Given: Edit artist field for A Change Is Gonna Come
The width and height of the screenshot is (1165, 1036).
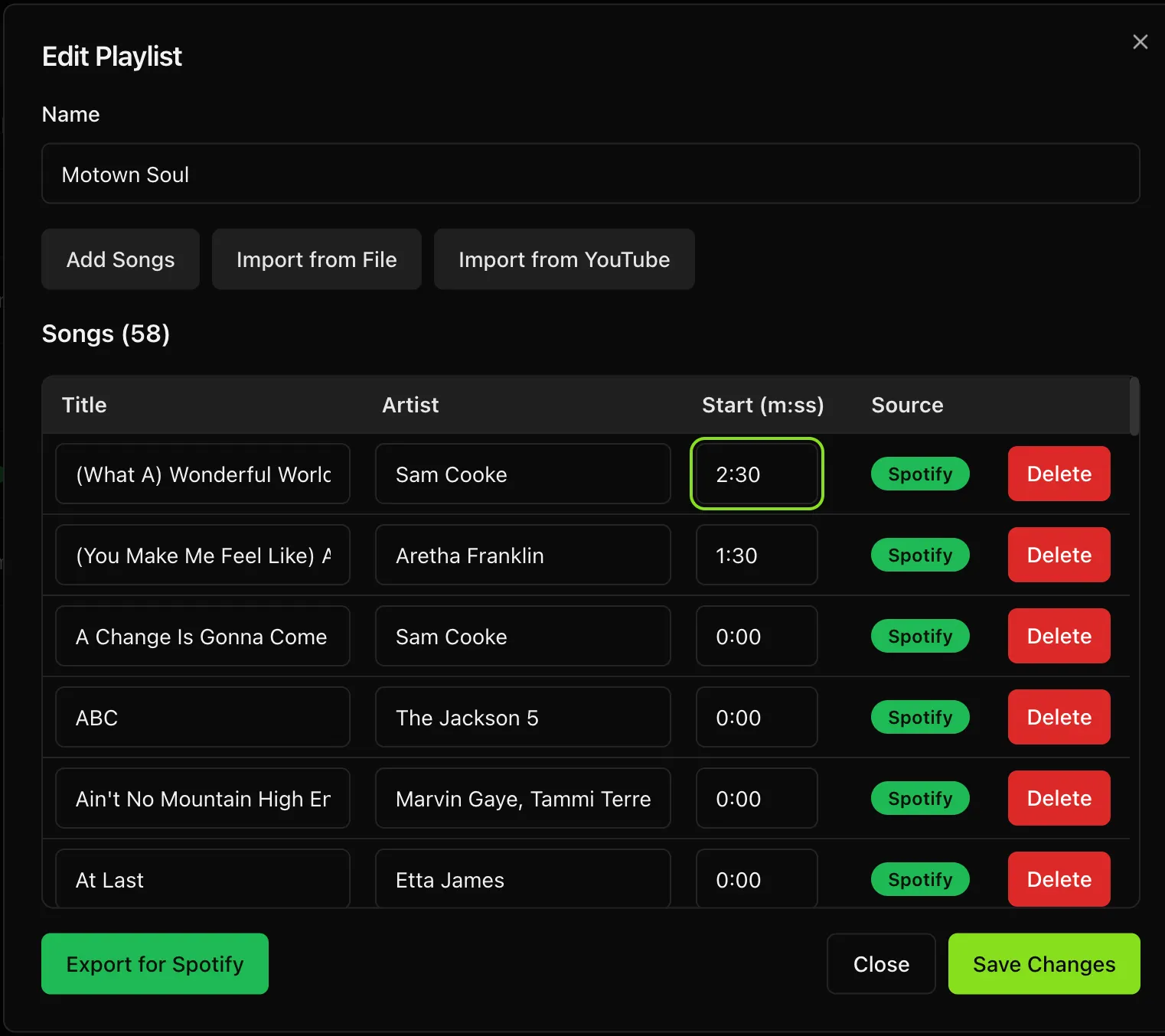Looking at the screenshot, I should pyautogui.click(x=523, y=636).
